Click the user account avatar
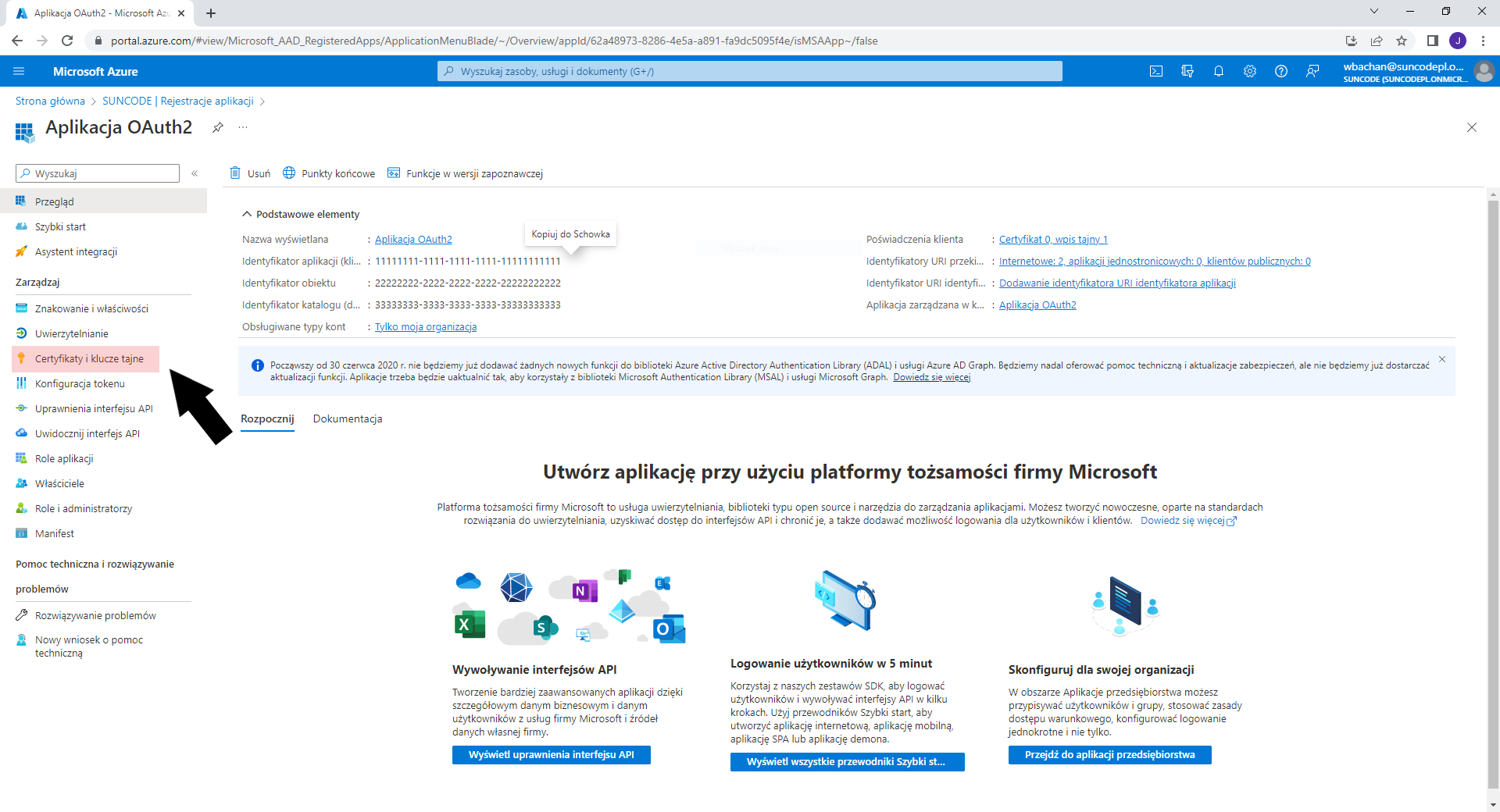The height and width of the screenshot is (812, 1500). (x=1484, y=72)
